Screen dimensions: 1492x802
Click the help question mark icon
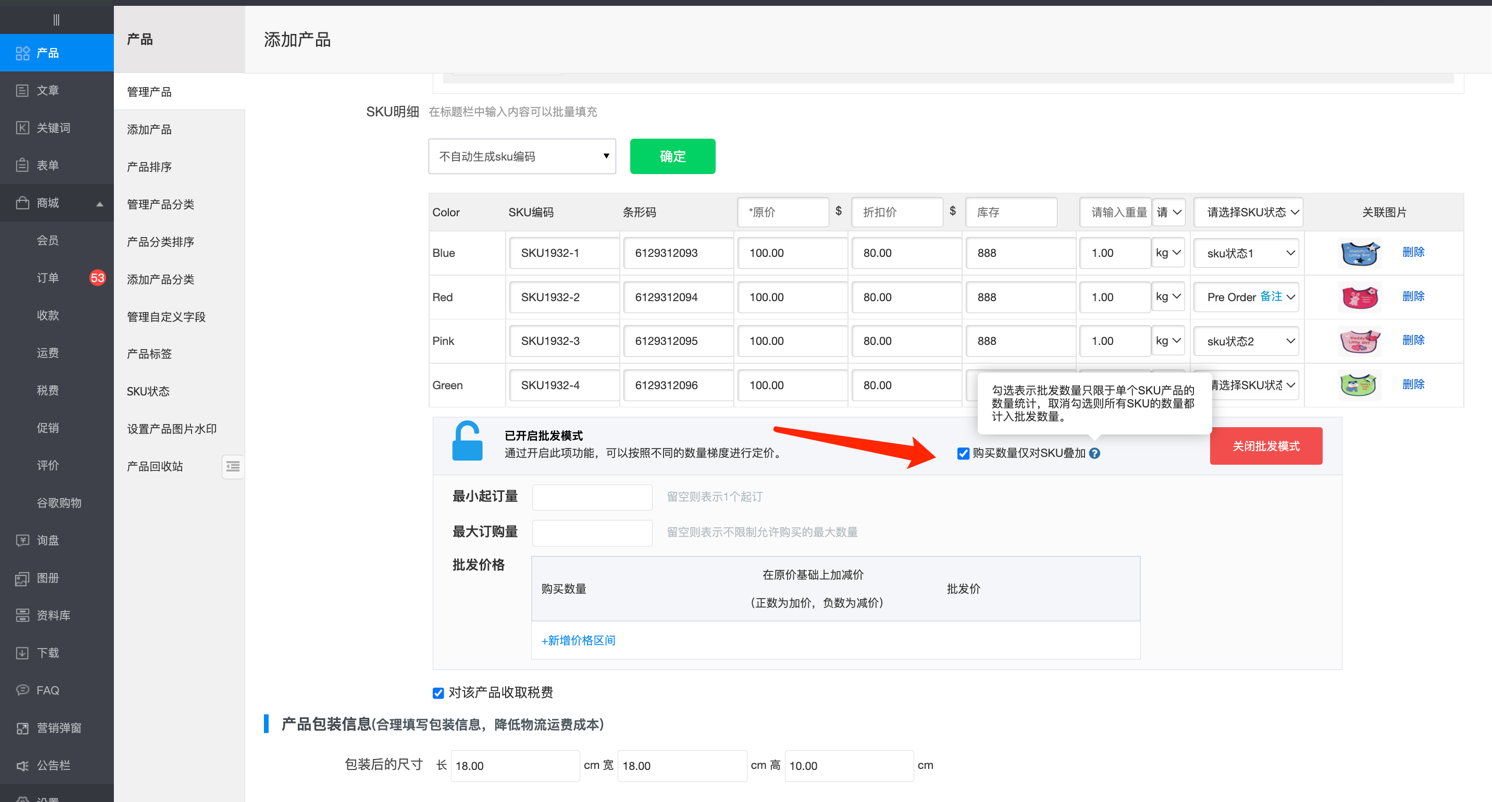[1095, 454]
